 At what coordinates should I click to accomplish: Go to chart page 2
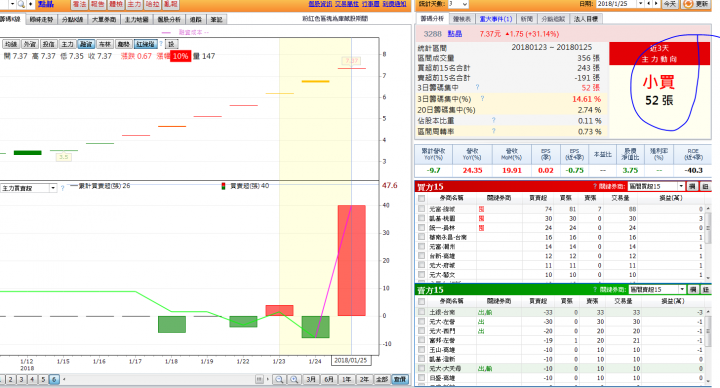[x=10, y=379]
